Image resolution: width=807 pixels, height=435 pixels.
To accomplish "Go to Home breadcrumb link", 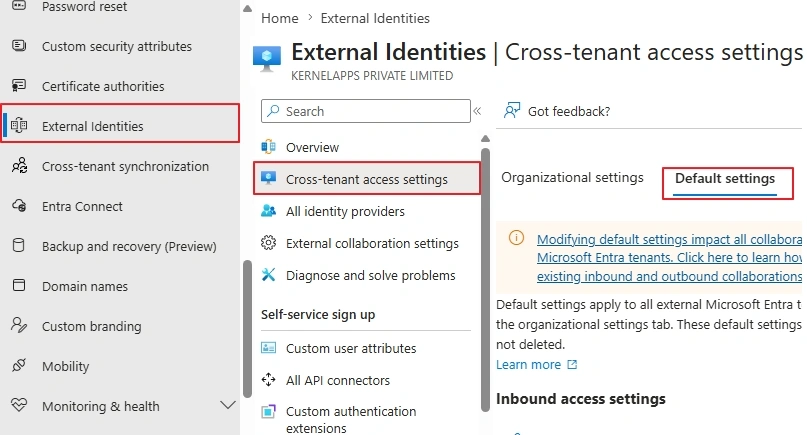I will pos(279,18).
